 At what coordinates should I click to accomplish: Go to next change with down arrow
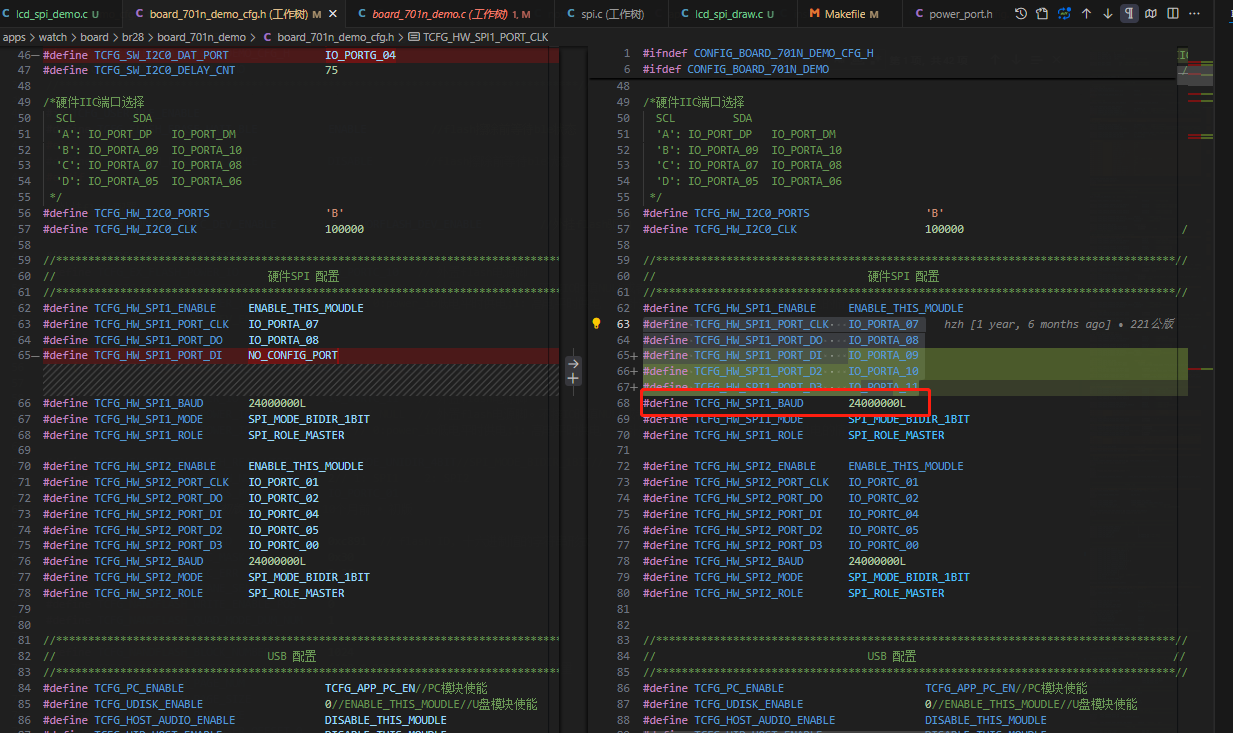[x=1108, y=14]
